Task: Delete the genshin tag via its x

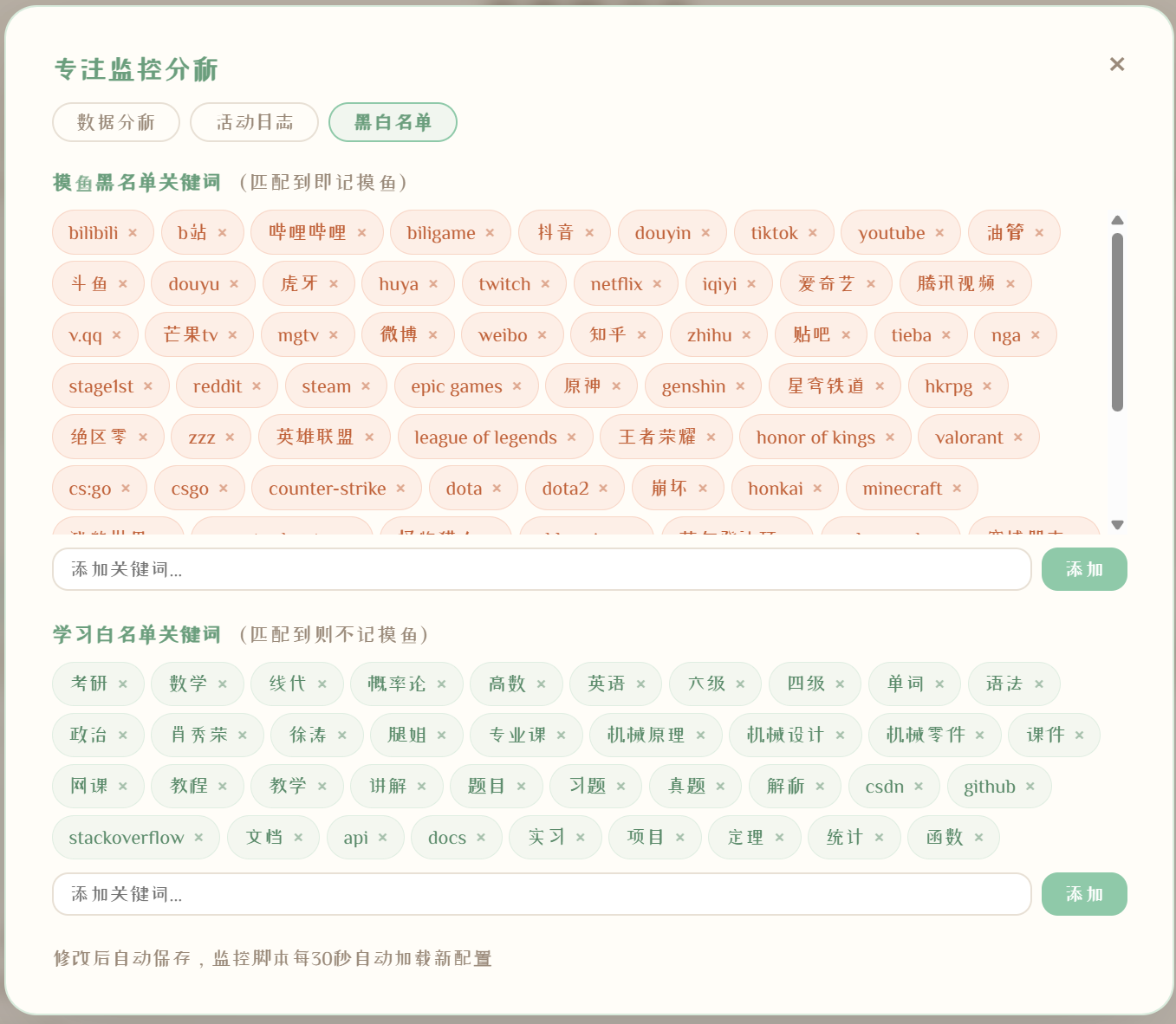Action: tap(740, 386)
